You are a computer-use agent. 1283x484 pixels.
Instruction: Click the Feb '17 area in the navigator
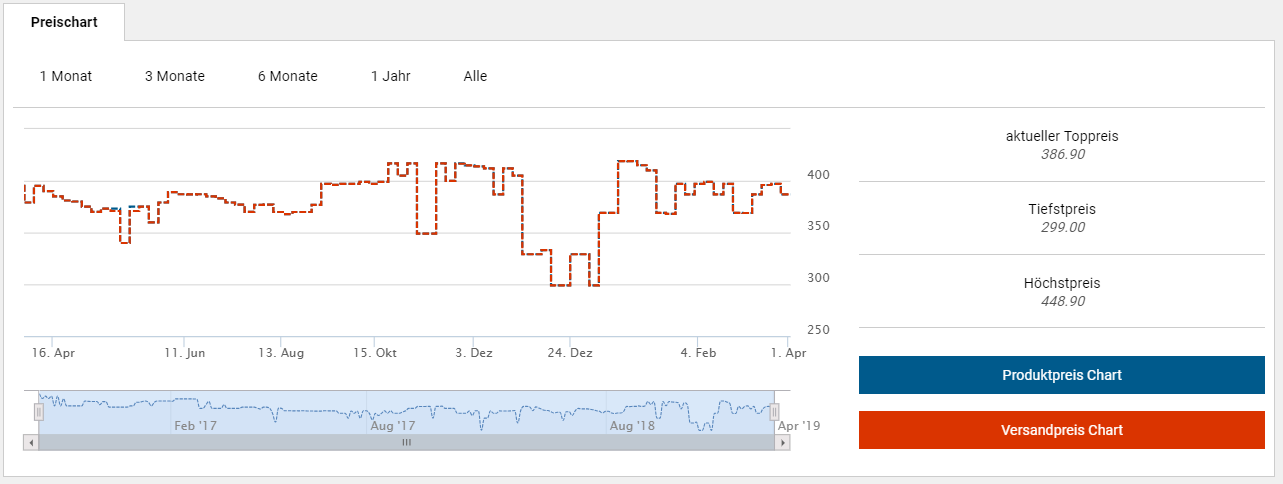195,425
